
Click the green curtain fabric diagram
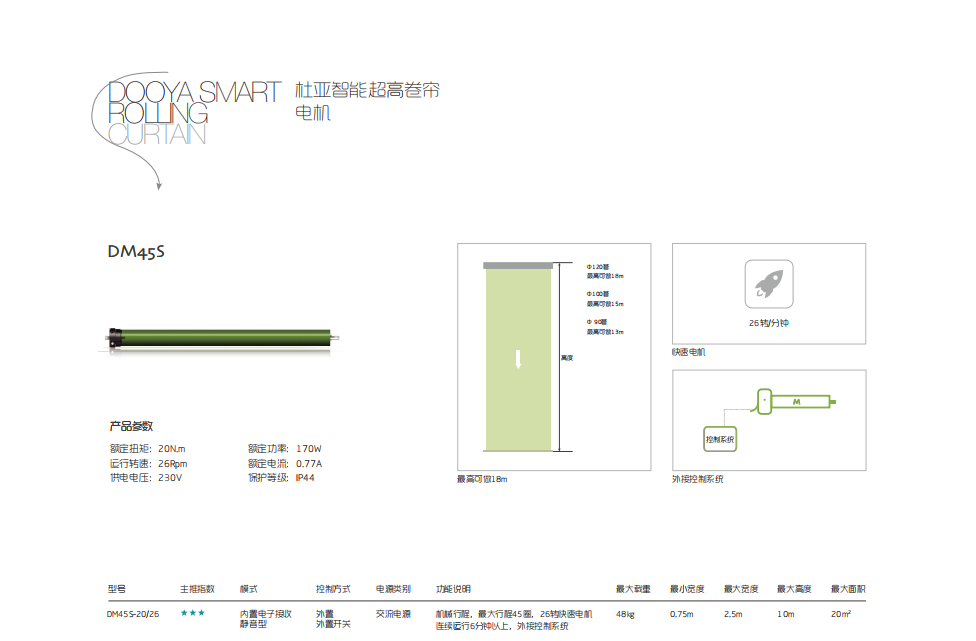point(518,360)
